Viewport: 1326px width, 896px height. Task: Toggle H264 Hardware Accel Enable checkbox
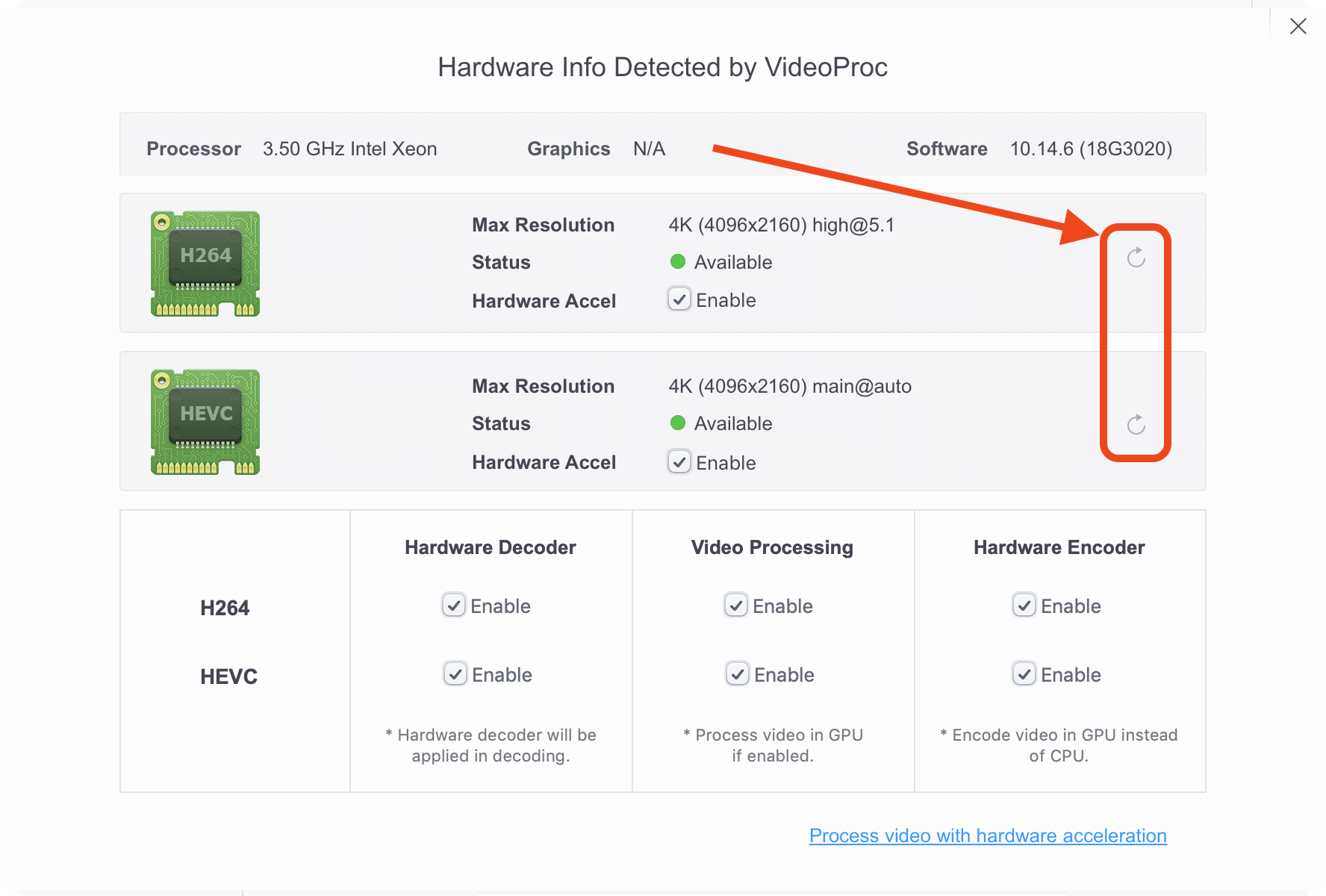tap(679, 299)
